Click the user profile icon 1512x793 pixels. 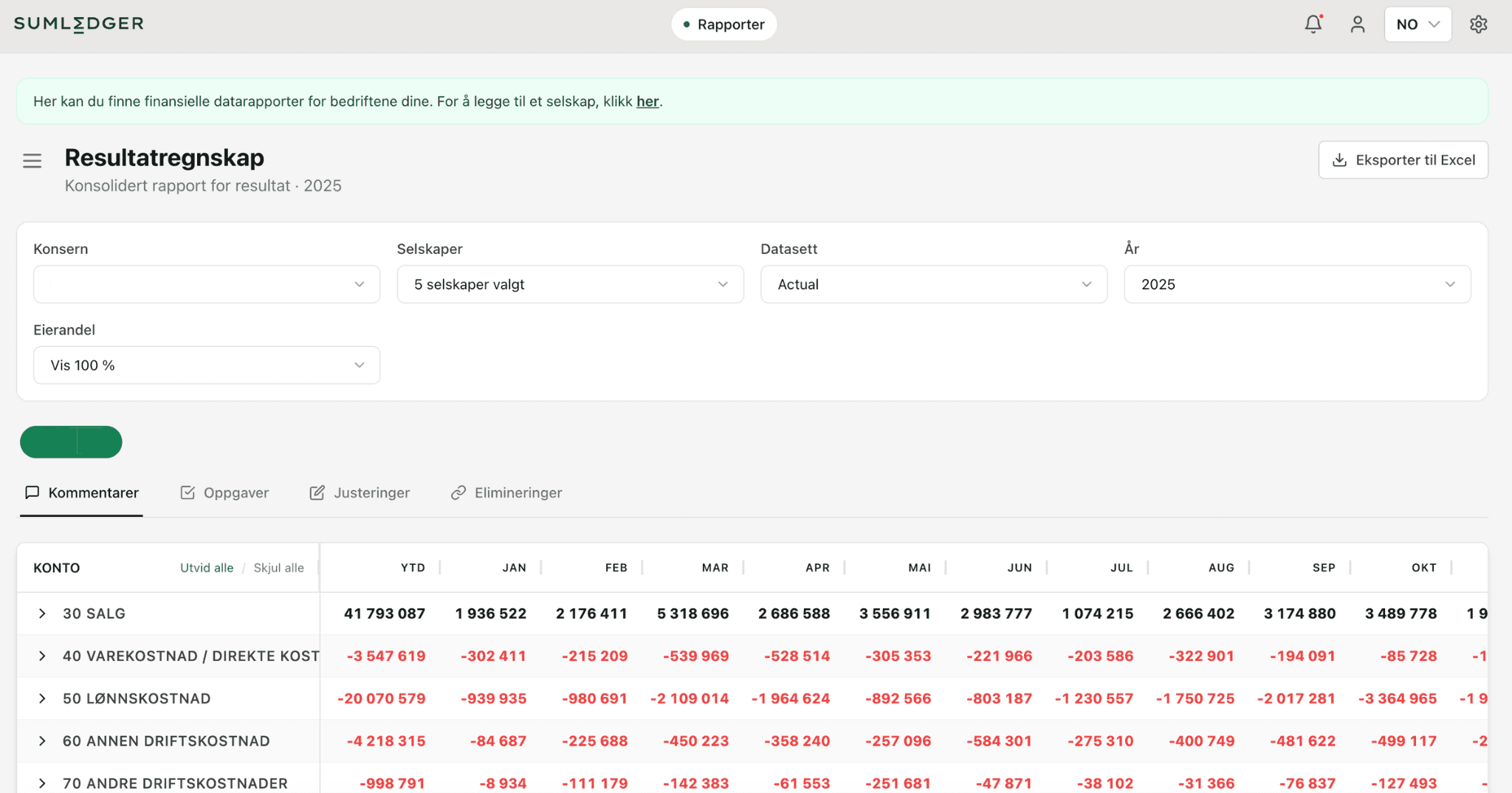1358,24
